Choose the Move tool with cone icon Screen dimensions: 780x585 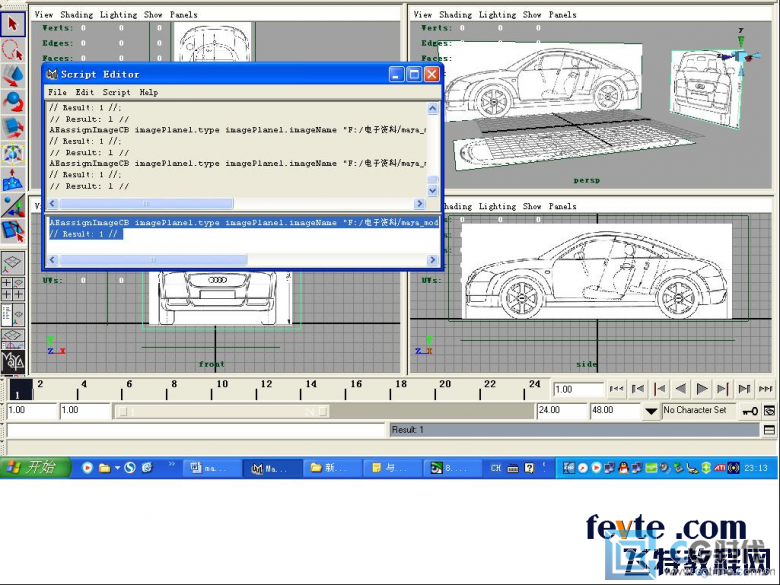click(x=13, y=76)
